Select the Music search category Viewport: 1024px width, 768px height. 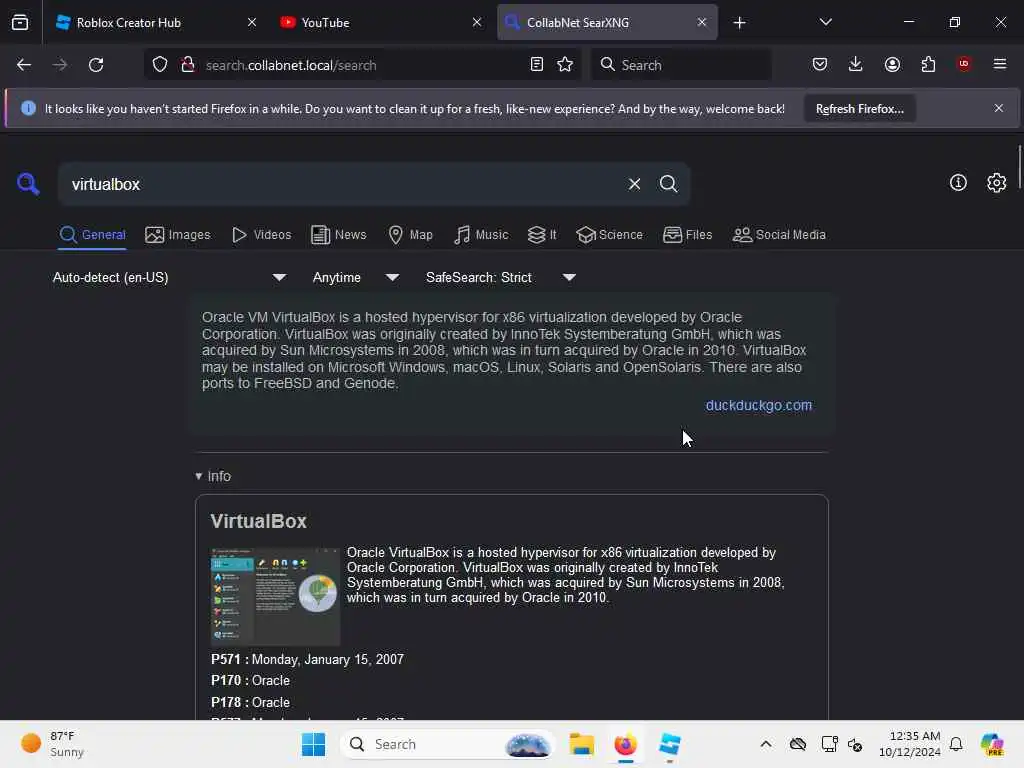[x=481, y=234]
